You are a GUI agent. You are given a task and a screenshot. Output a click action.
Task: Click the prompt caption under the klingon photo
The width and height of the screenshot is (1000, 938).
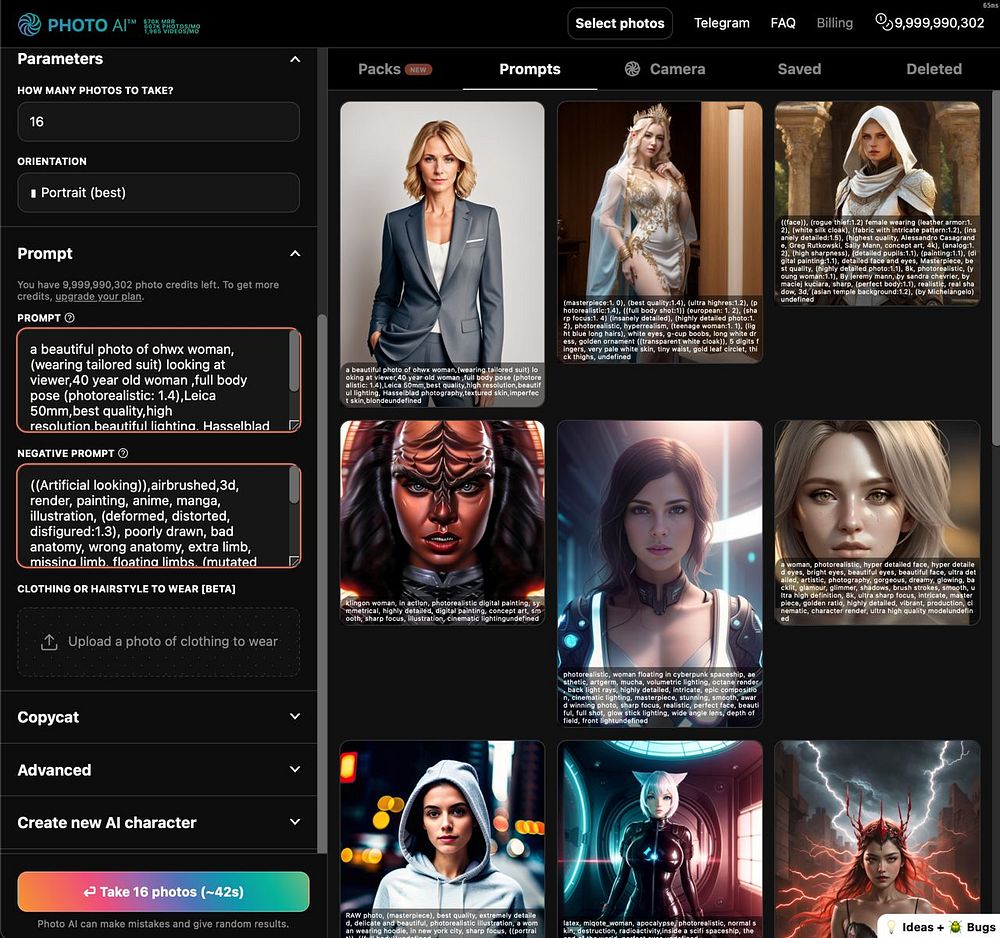tap(442, 610)
